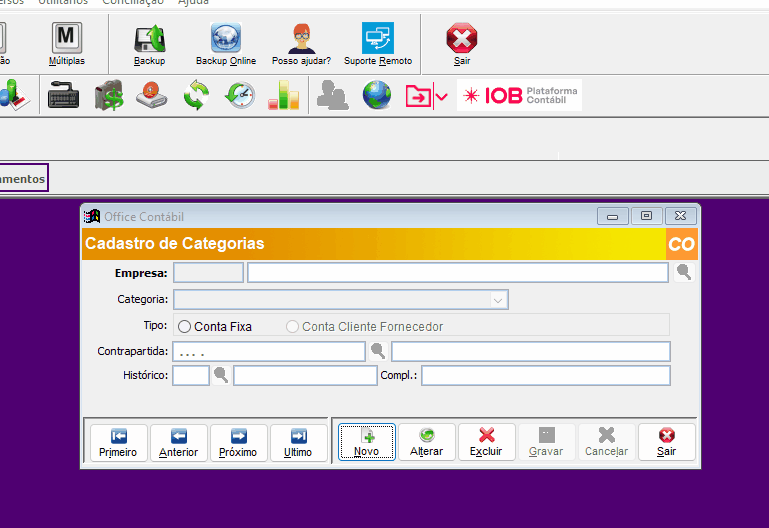Go to the Anterior record
This screenshot has width=769, height=528.
178,443
